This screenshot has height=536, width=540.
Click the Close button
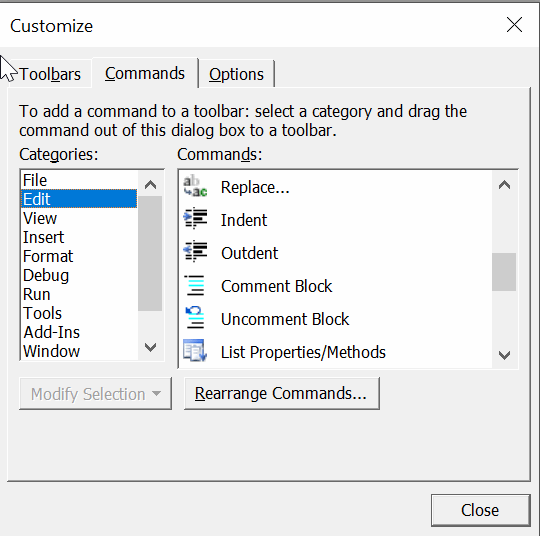click(480, 510)
